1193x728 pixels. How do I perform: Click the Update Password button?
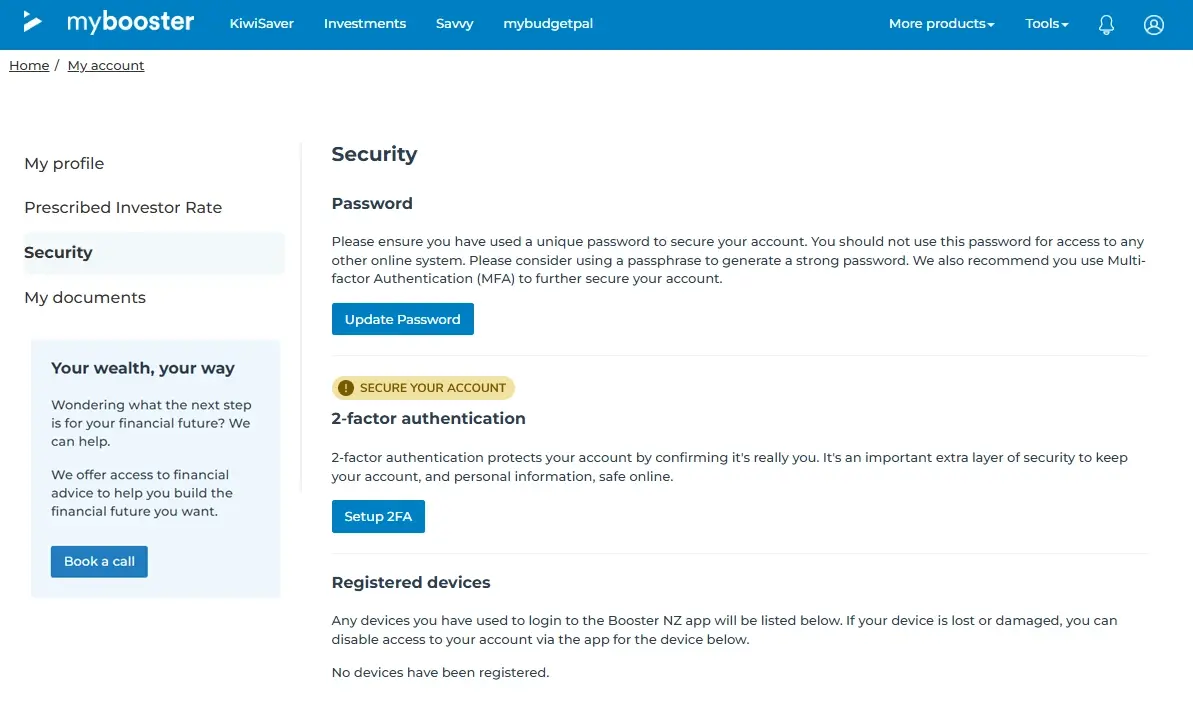[402, 319]
